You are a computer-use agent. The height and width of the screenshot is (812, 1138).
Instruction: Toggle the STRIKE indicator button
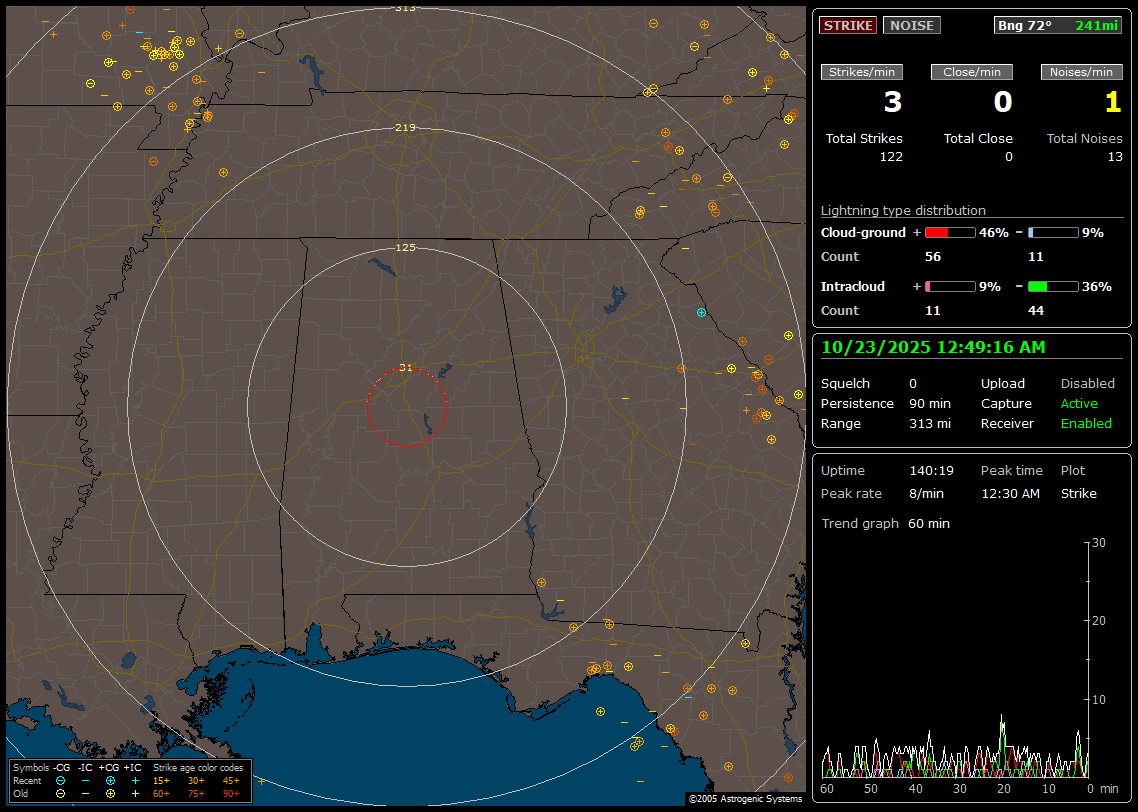[848, 25]
